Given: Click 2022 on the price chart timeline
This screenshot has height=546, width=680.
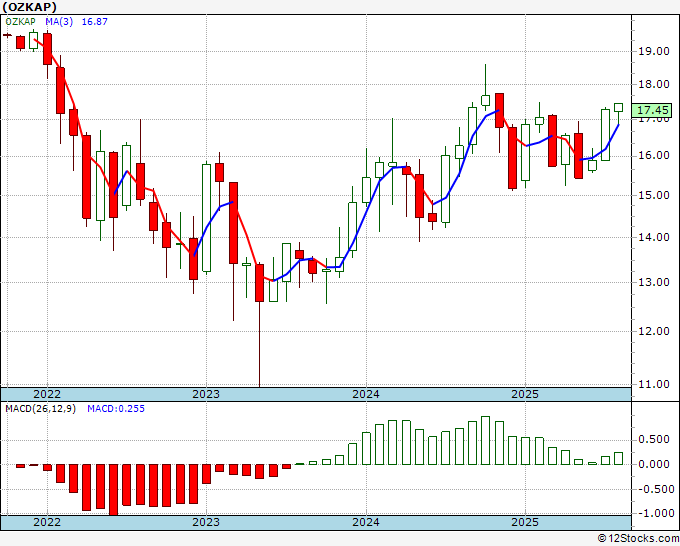Looking at the screenshot, I should click(x=47, y=394).
